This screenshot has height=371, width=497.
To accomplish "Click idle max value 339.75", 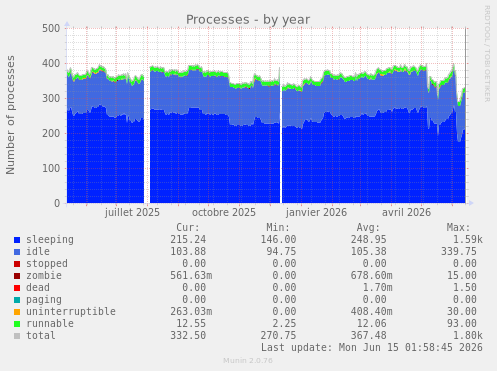I will click(459, 252).
